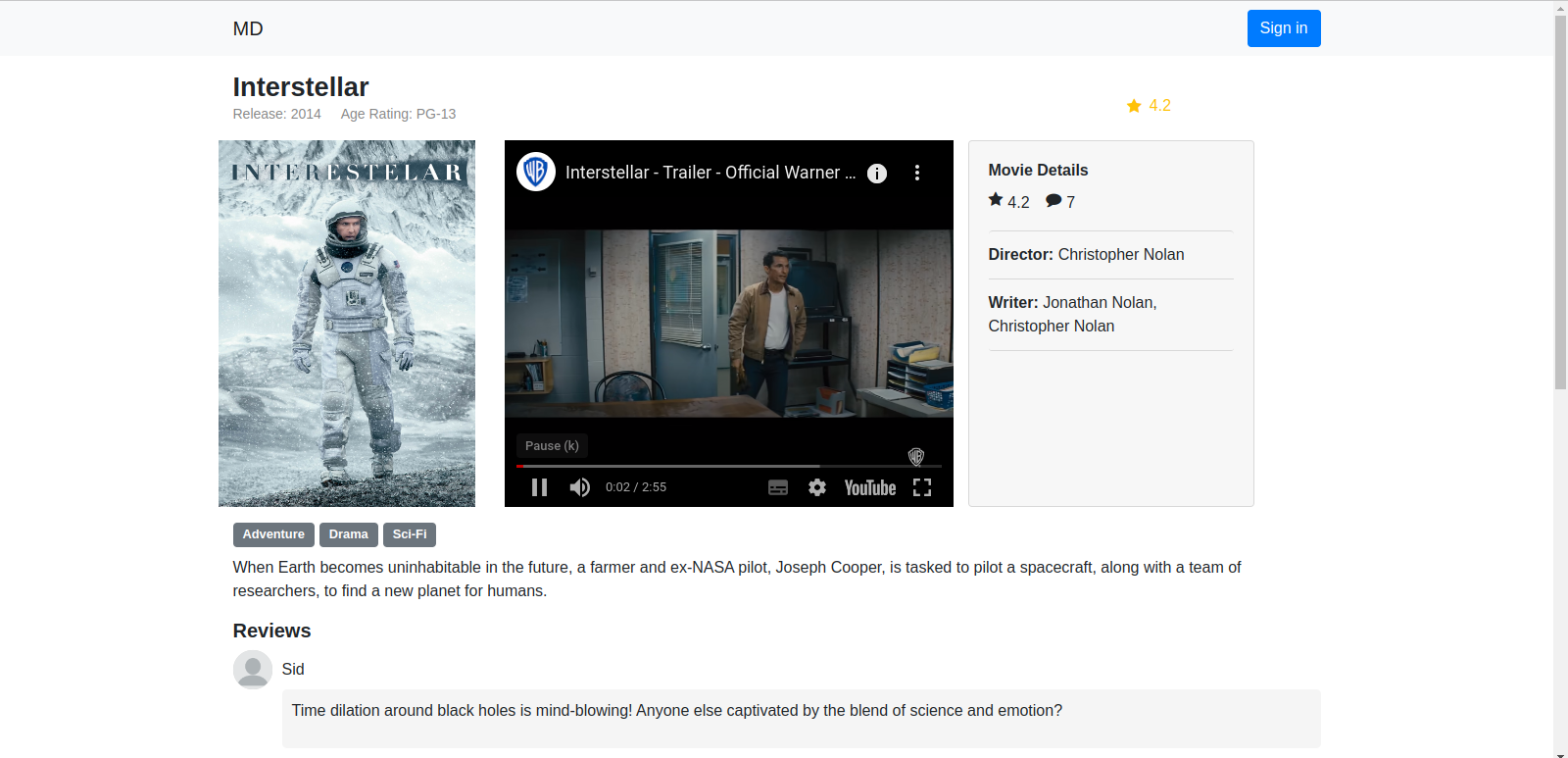Click the scrollbar up arrow

coord(1560,8)
